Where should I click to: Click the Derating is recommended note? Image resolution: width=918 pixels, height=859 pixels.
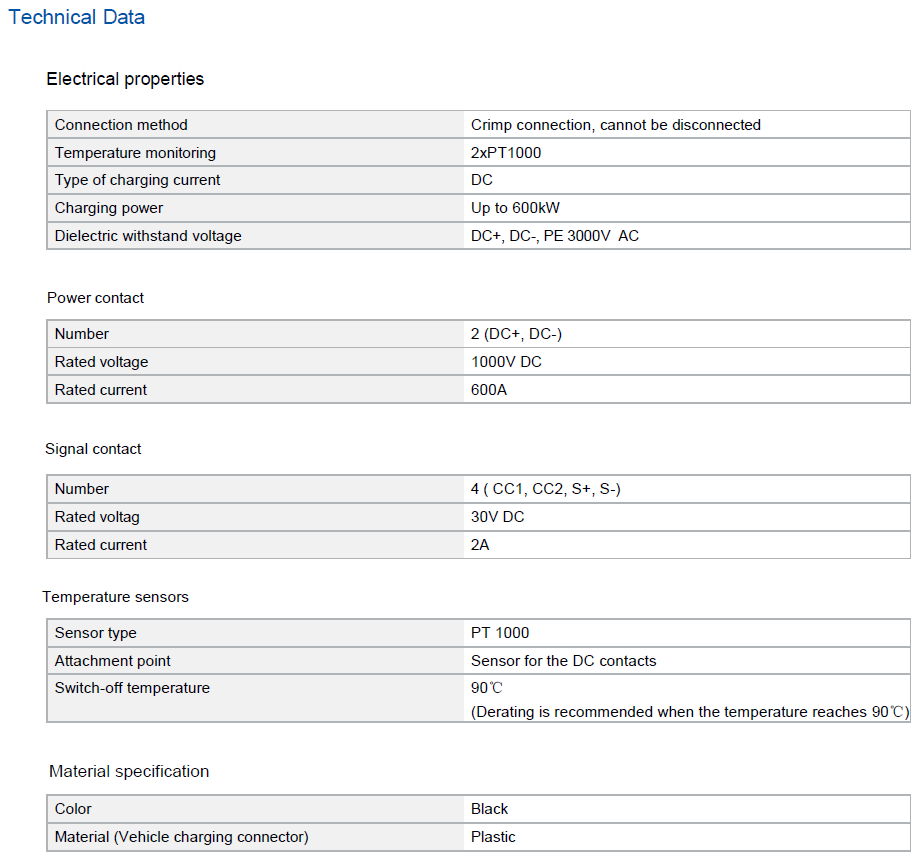690,712
